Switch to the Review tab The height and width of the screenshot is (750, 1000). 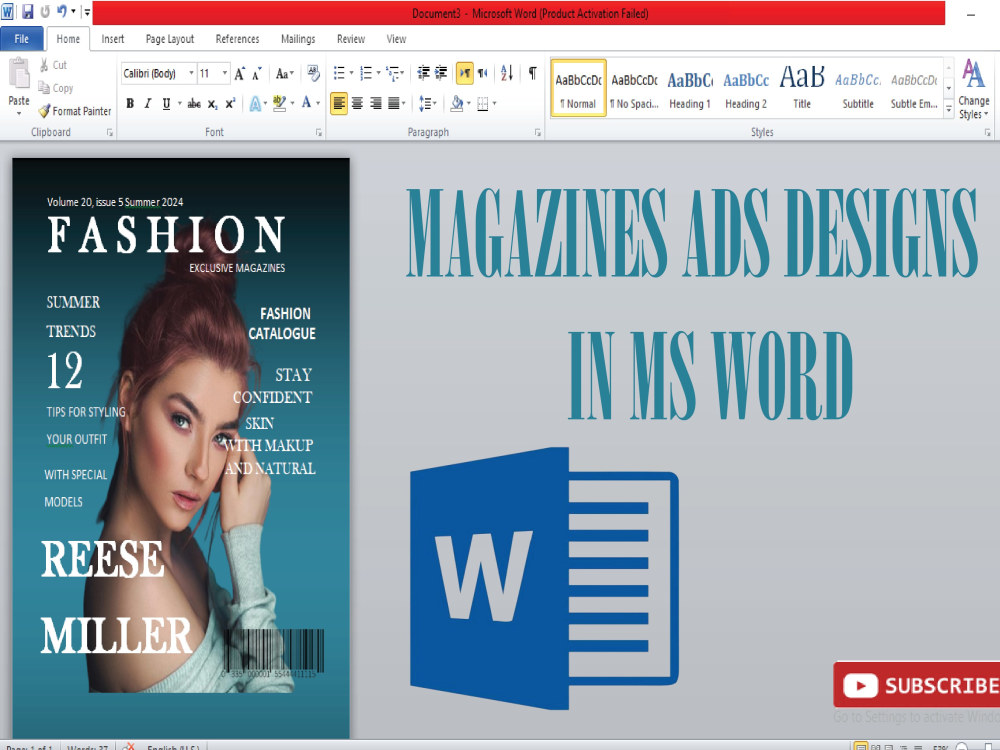tap(351, 39)
